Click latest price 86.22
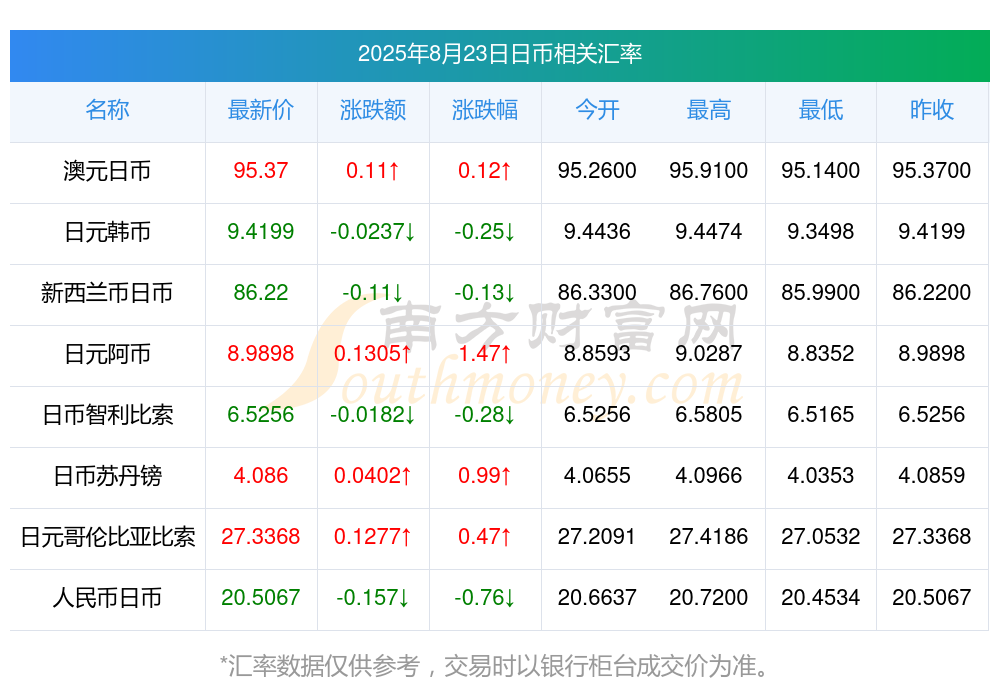1000x698 pixels. point(261,293)
